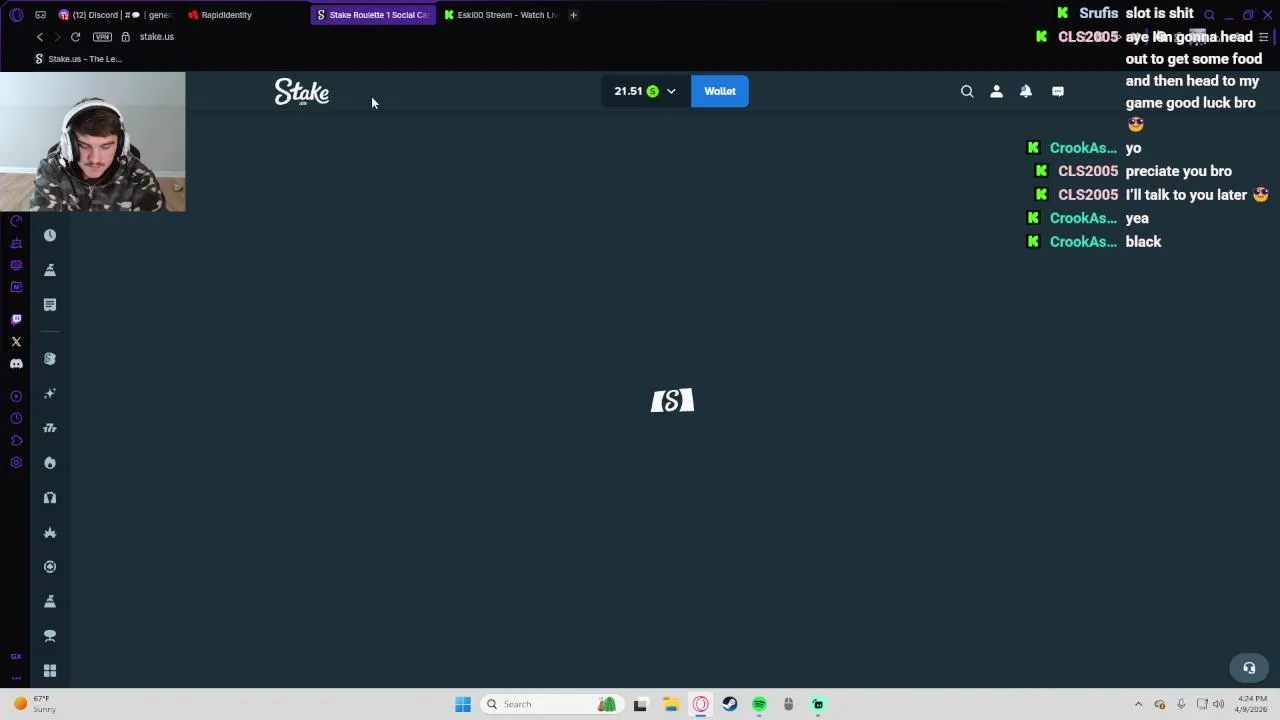1280x720 pixels.
Task: Open the Stake search magnifier
Action: pyautogui.click(x=967, y=91)
